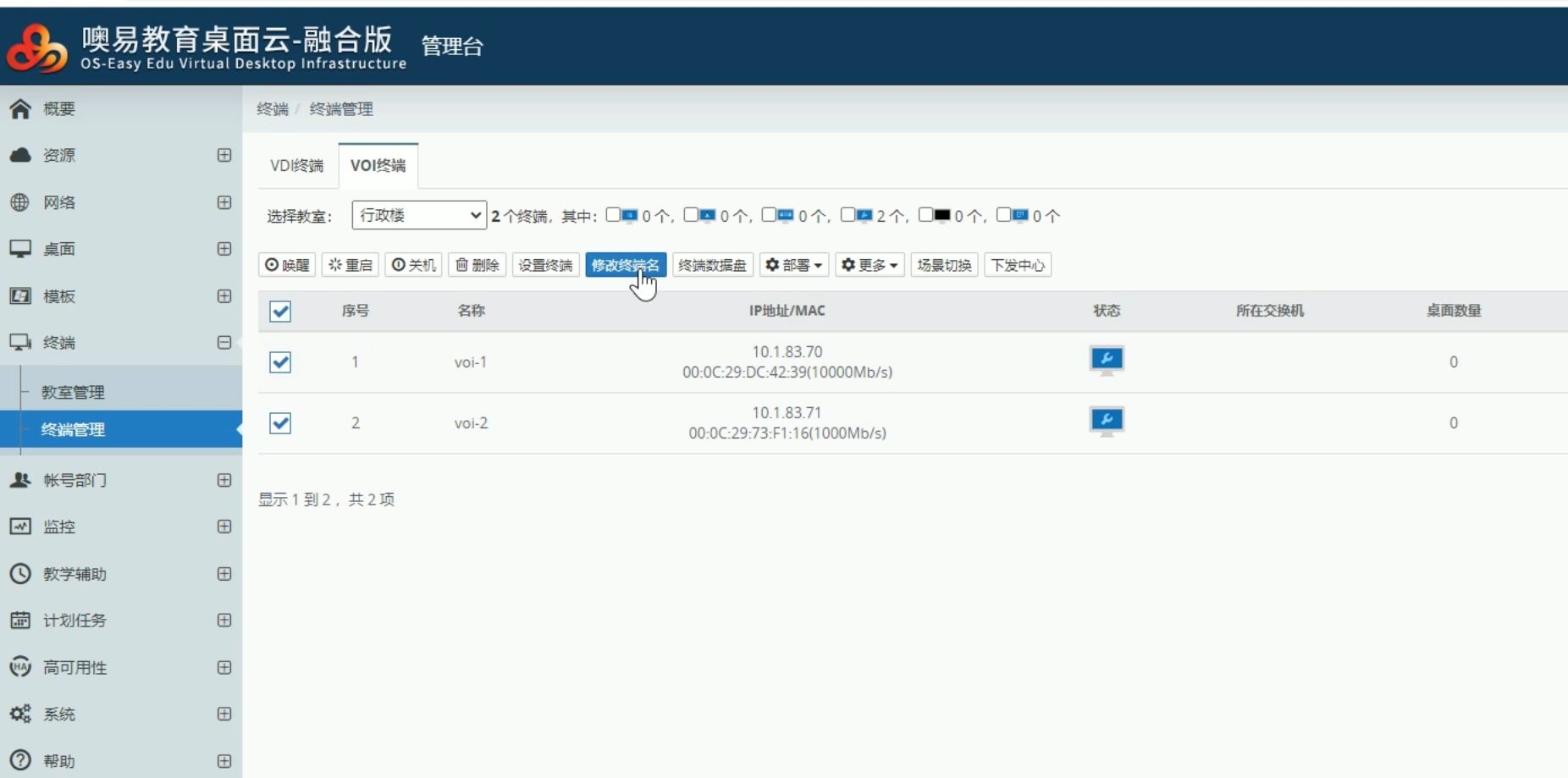Click the 资源 cloud icon
Viewport: 1568px width, 778px height.
click(x=20, y=156)
